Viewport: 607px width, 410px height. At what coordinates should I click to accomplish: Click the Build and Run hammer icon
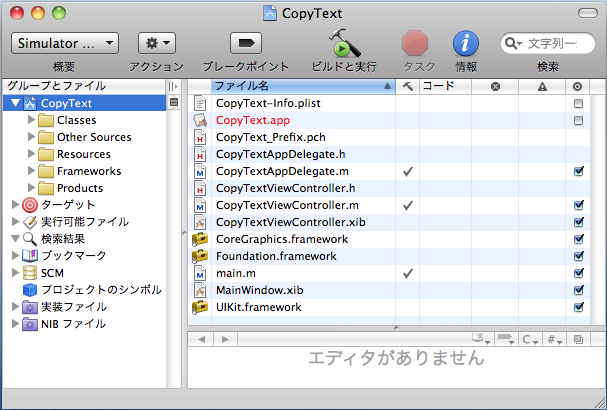pyautogui.click(x=345, y=43)
